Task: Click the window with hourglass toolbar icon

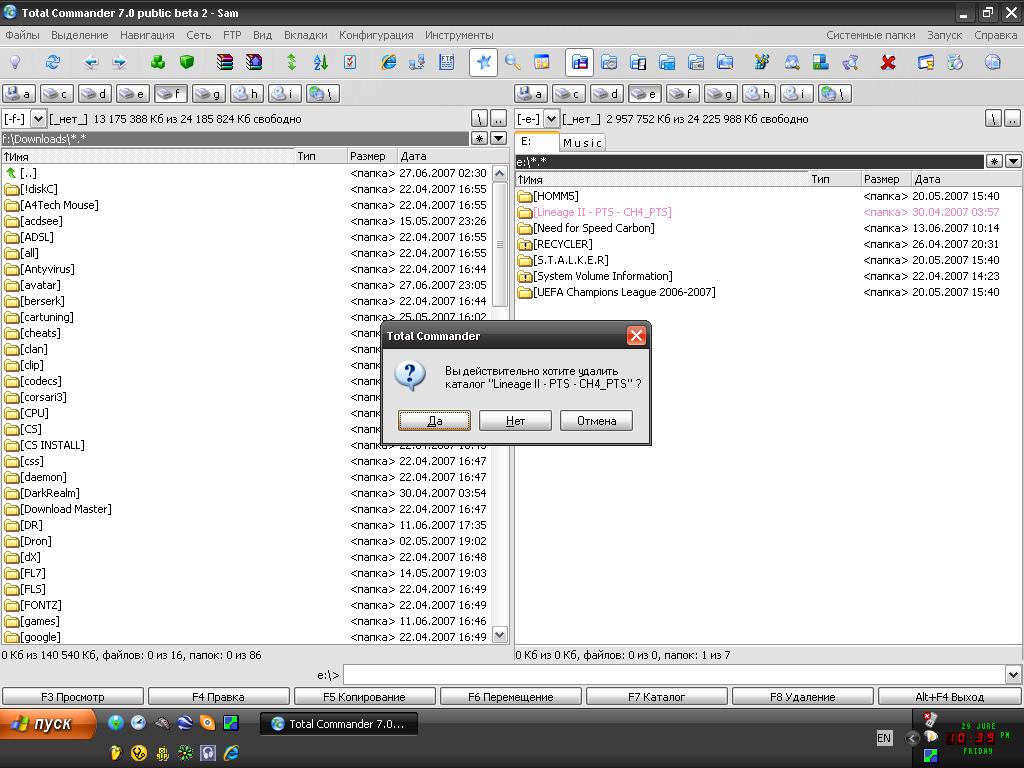Action: point(925,63)
